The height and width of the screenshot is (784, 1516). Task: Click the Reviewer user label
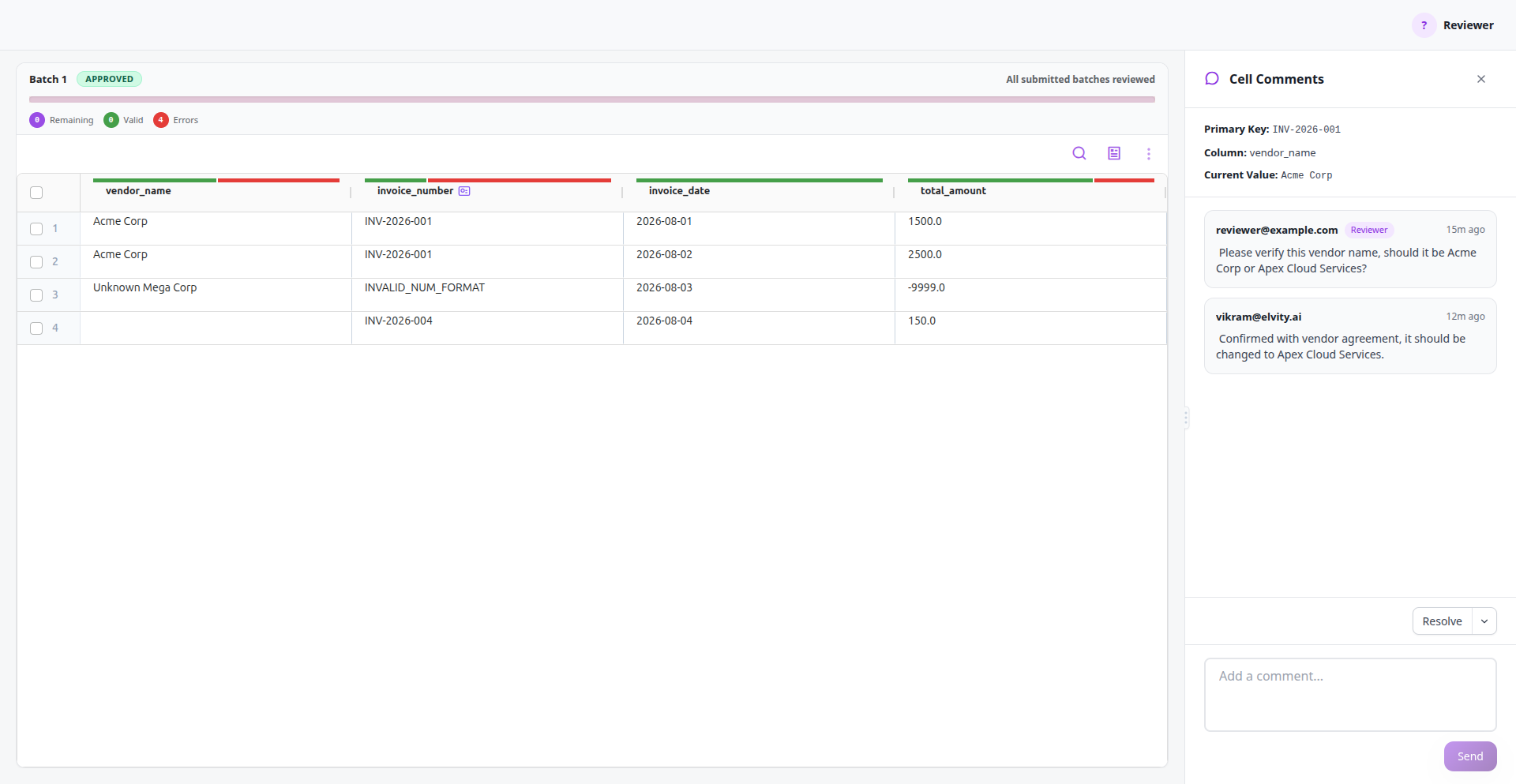[1468, 25]
